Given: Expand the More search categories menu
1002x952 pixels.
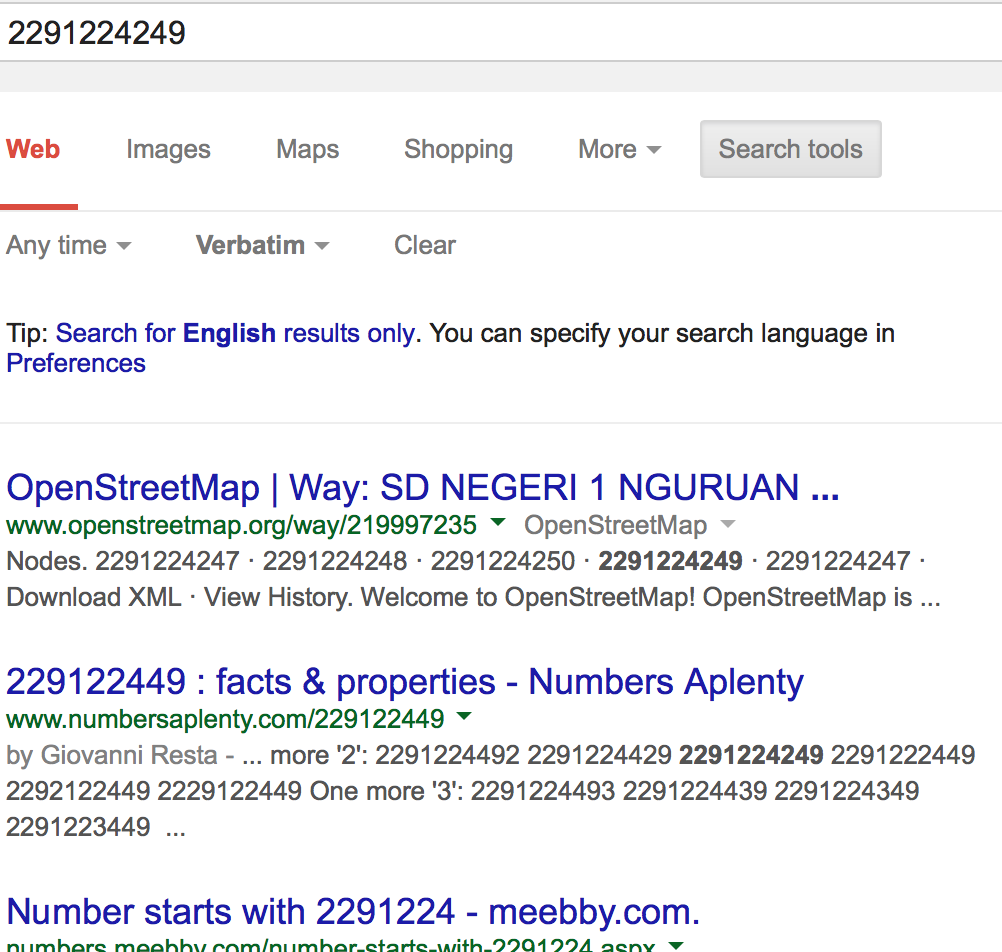Looking at the screenshot, I should click(619, 150).
